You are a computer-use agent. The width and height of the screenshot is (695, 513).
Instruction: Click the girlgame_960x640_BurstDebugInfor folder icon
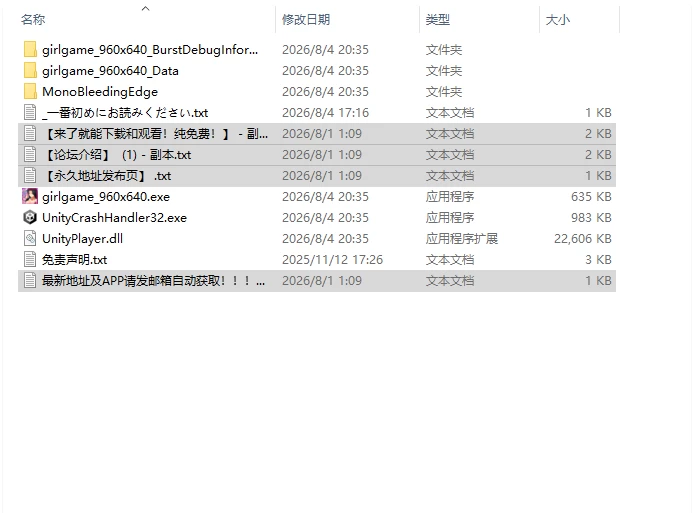click(x=30, y=50)
